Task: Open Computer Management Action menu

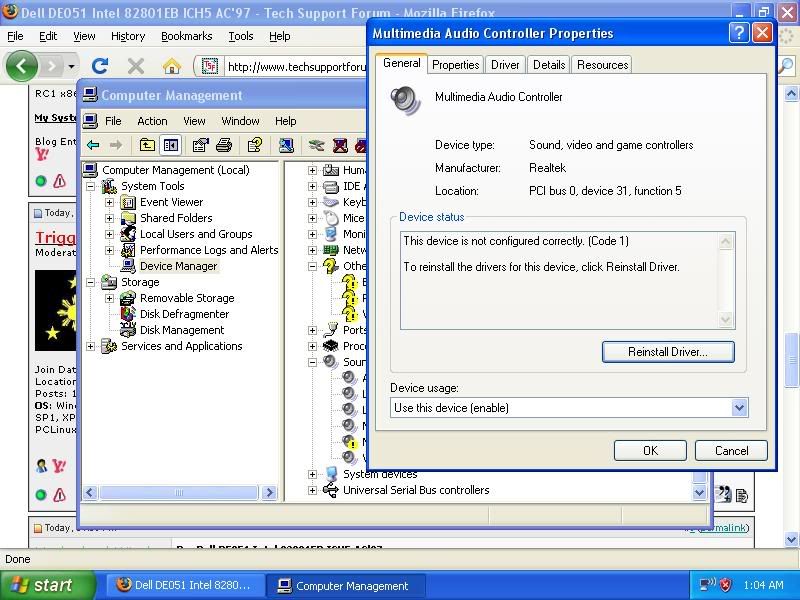Action: 152,121
